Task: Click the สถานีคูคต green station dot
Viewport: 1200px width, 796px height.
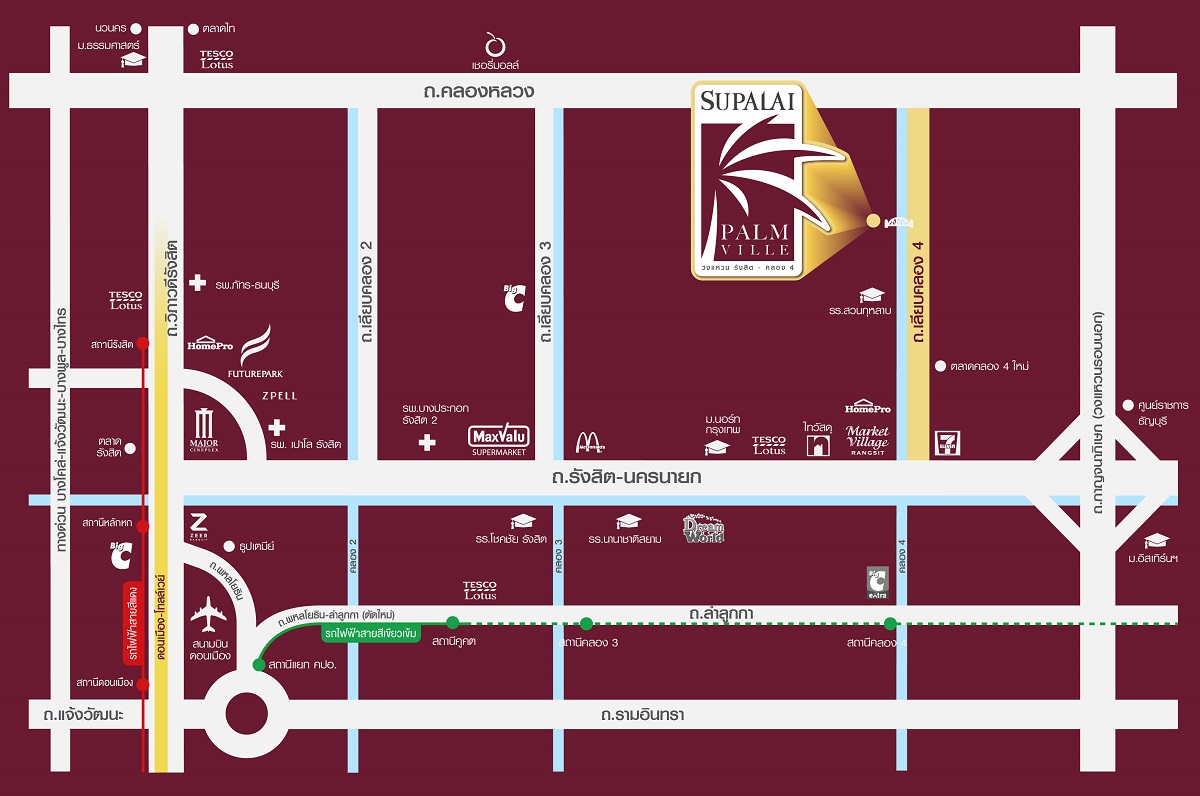Action: pyautogui.click(x=452, y=622)
